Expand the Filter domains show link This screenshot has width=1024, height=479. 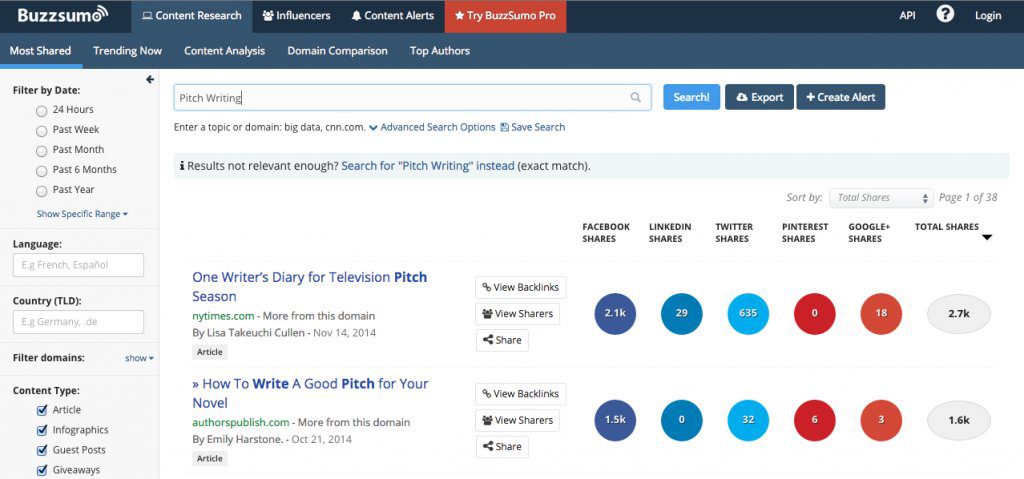pyautogui.click(x=139, y=358)
